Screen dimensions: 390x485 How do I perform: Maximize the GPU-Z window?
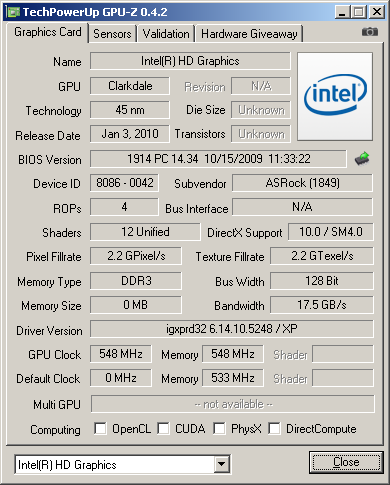pos(359,12)
